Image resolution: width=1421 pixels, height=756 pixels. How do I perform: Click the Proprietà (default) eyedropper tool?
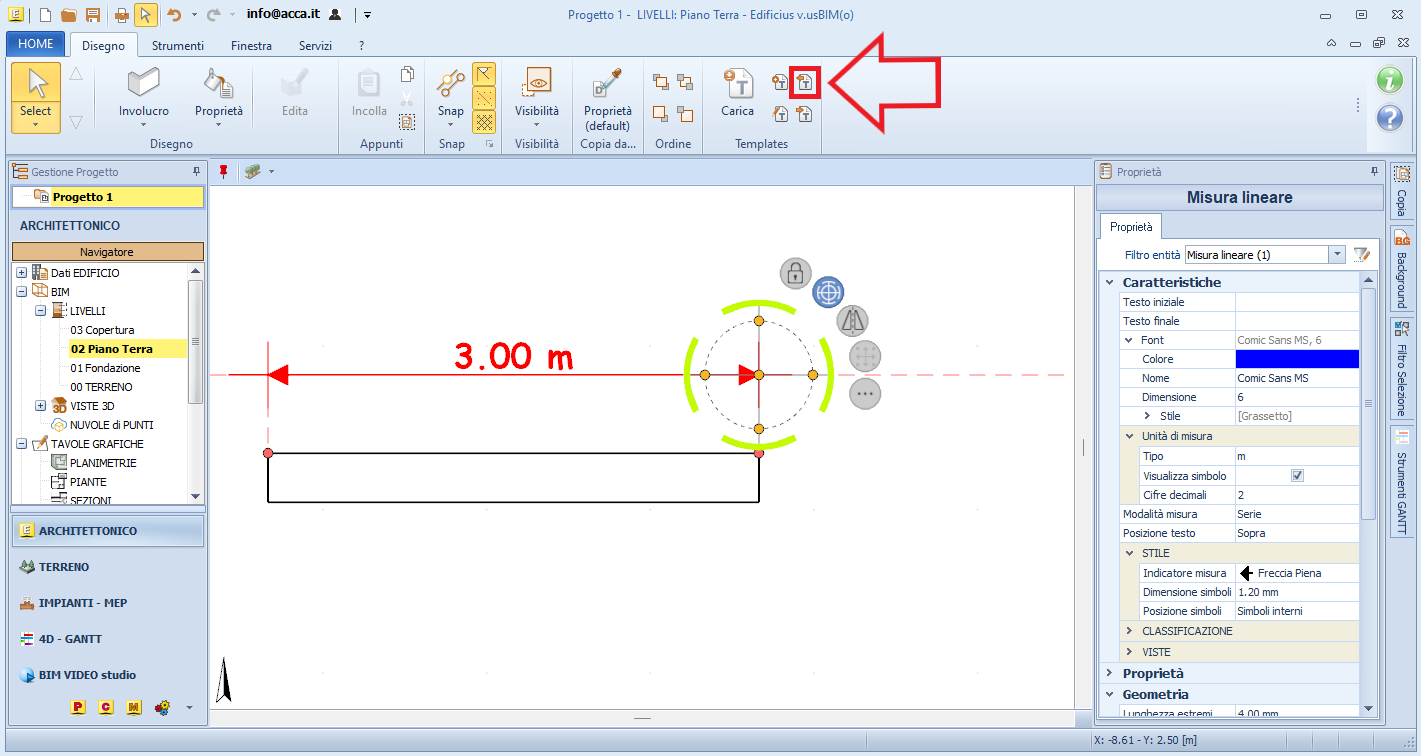tap(608, 100)
